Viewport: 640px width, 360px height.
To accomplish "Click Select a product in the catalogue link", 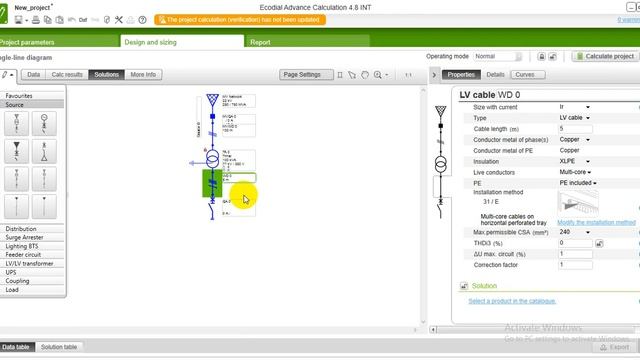I will coord(512,301).
